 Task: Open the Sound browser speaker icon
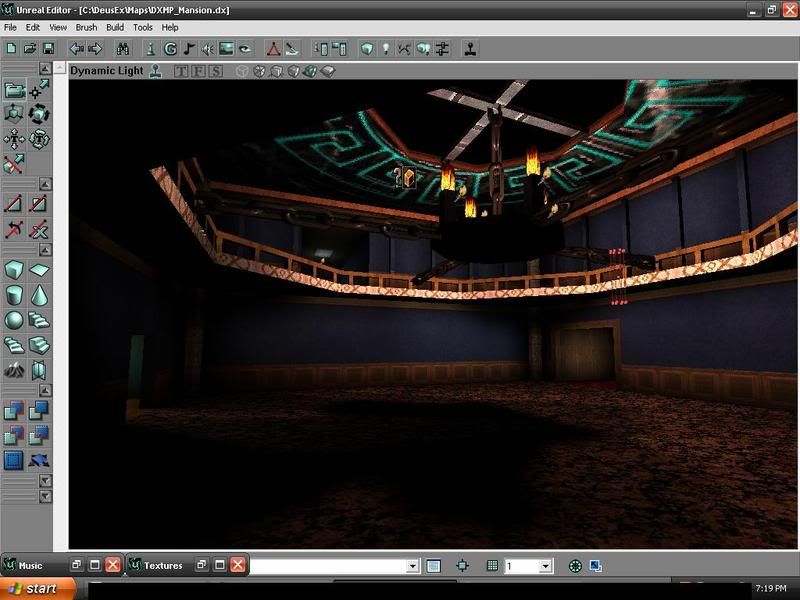(208, 49)
